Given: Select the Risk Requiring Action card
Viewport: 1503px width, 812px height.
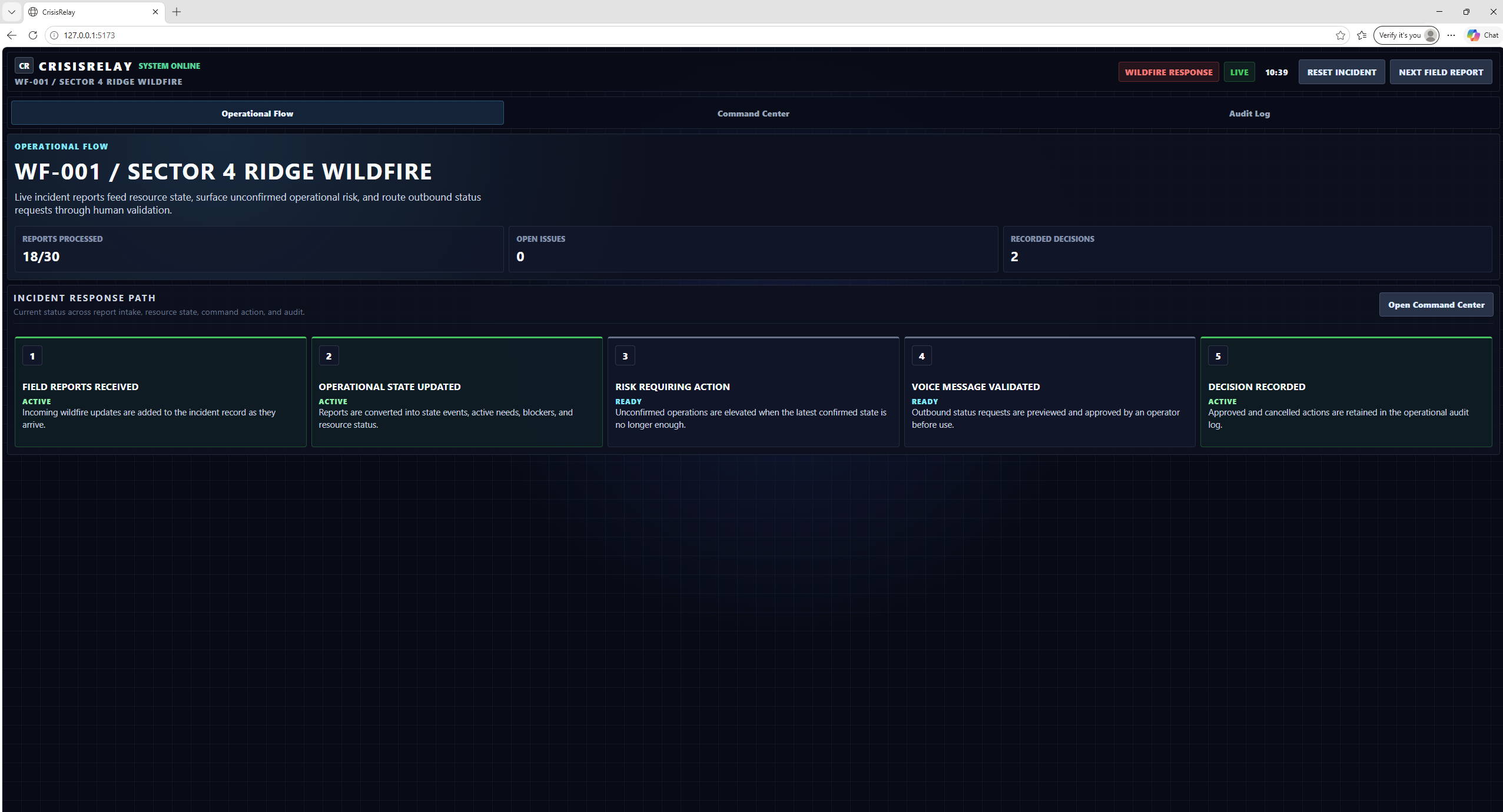Looking at the screenshot, I should [x=753, y=391].
